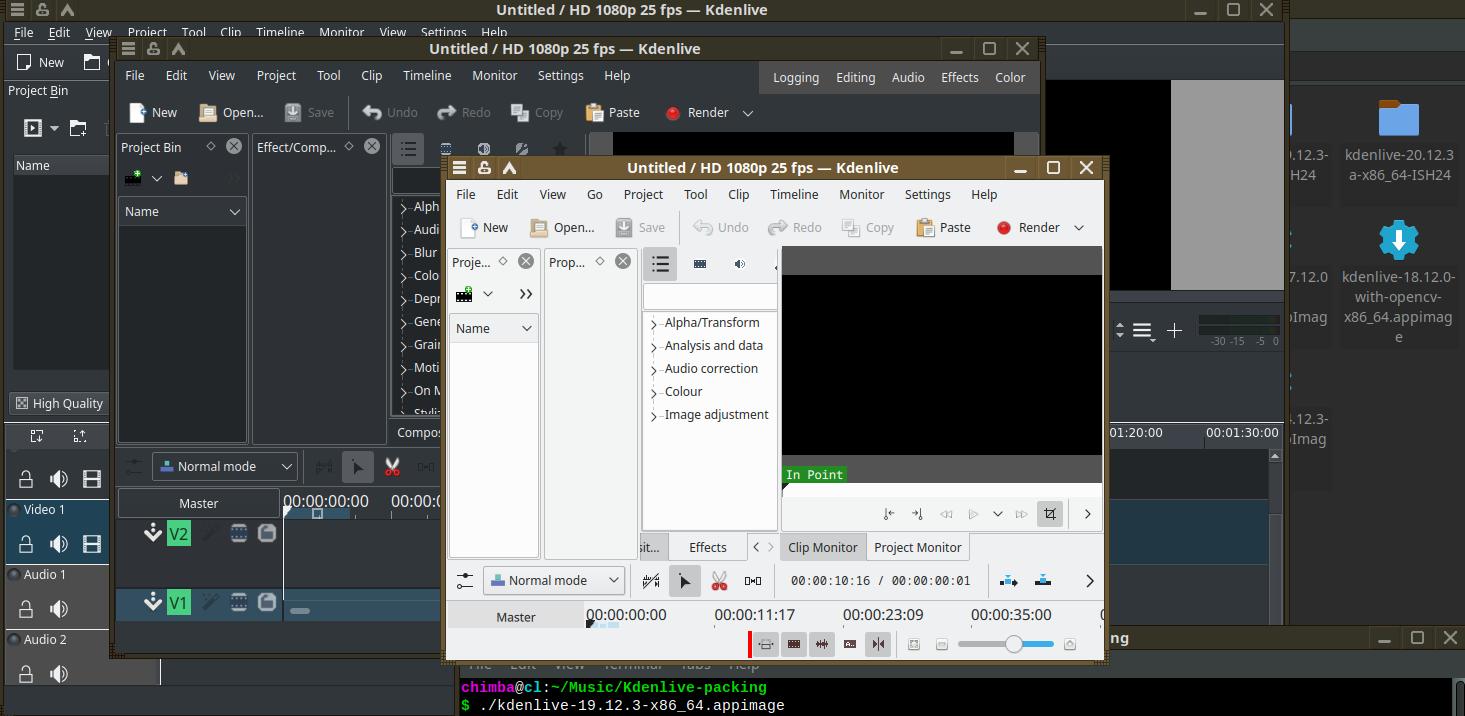The height and width of the screenshot is (716, 1465).
Task: Click the spacer tool in front timeline toolbar
Action: pyautogui.click(x=753, y=581)
